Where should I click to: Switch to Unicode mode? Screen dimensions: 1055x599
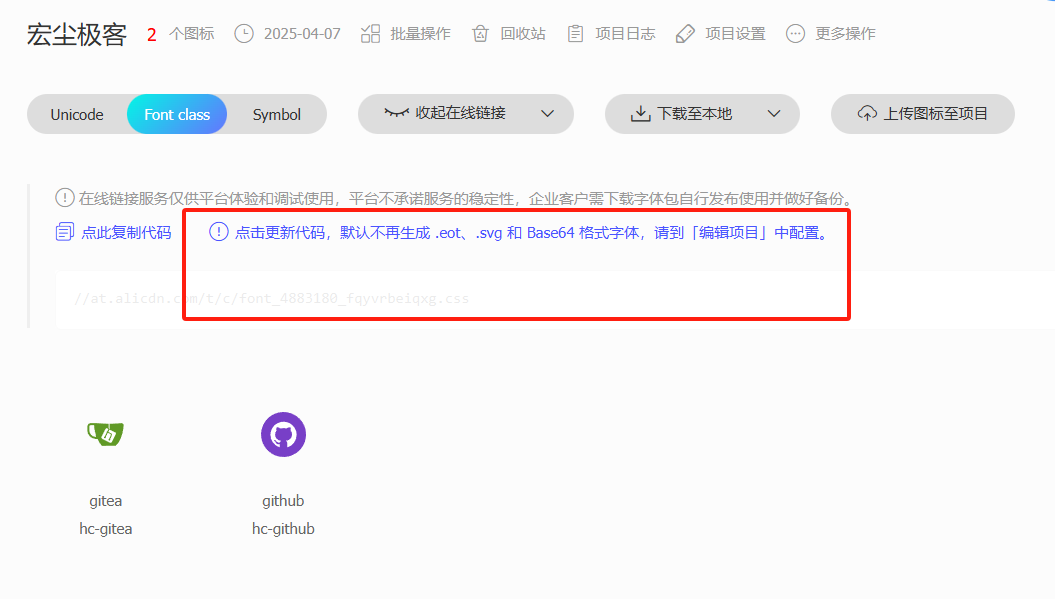(x=77, y=114)
